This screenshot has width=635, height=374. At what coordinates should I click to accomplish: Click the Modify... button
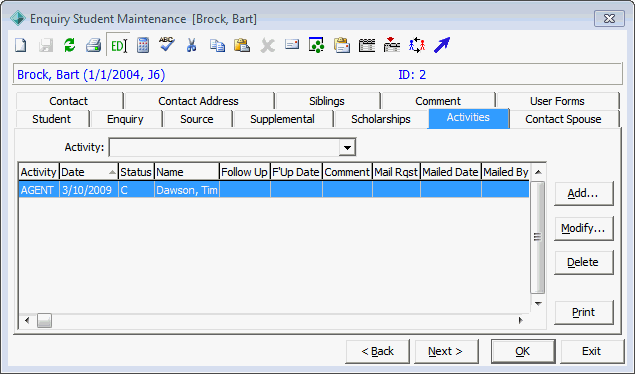coord(583,228)
